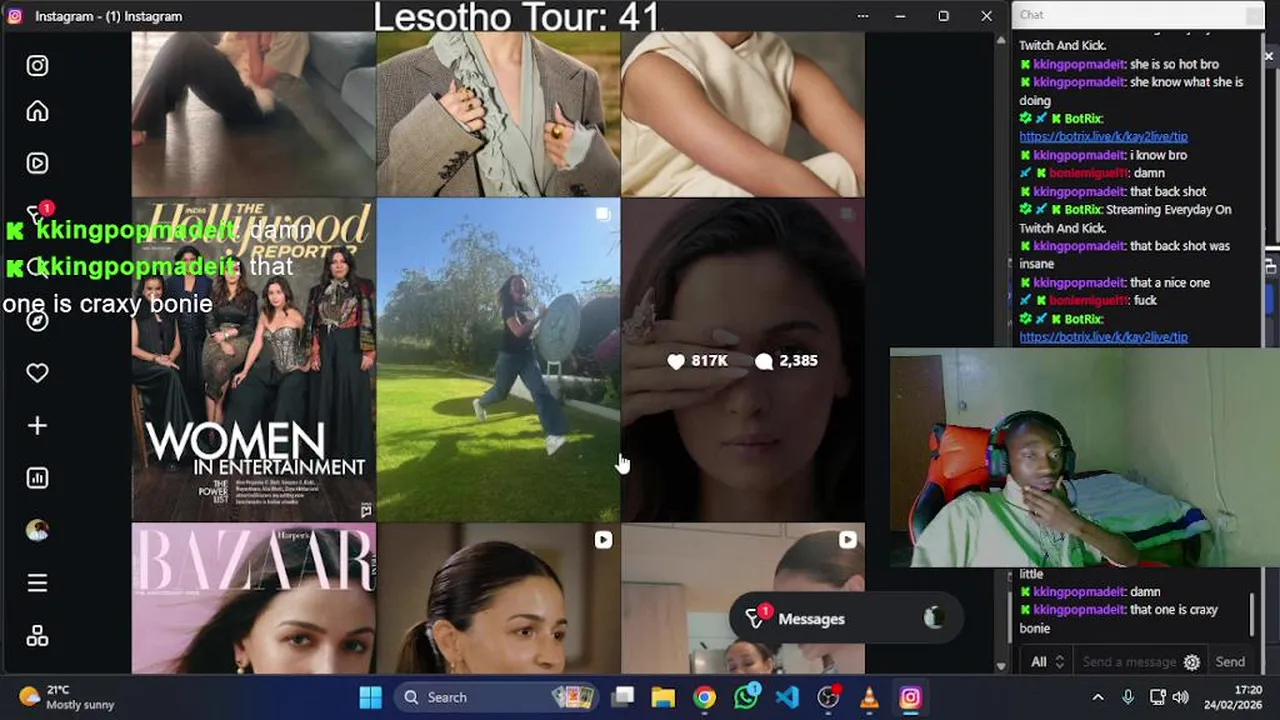
Task: Click the Send chat button
Action: pyautogui.click(x=1230, y=662)
